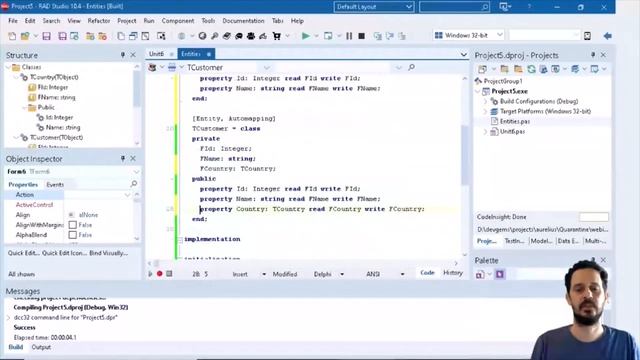Open the Refactor menu
This screenshot has width=640, height=360.
click(99, 21)
